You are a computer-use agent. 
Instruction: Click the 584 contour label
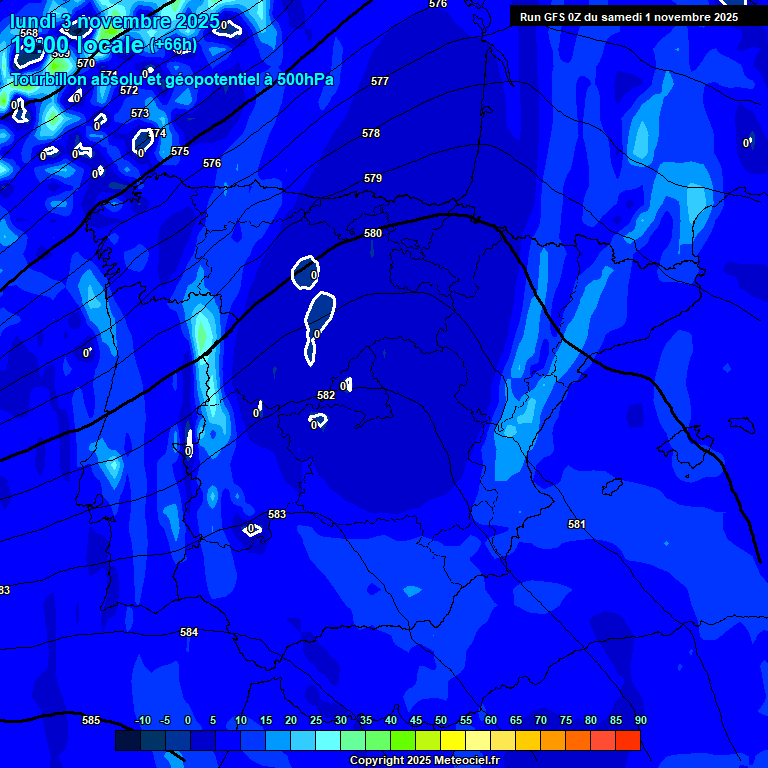[x=189, y=632]
